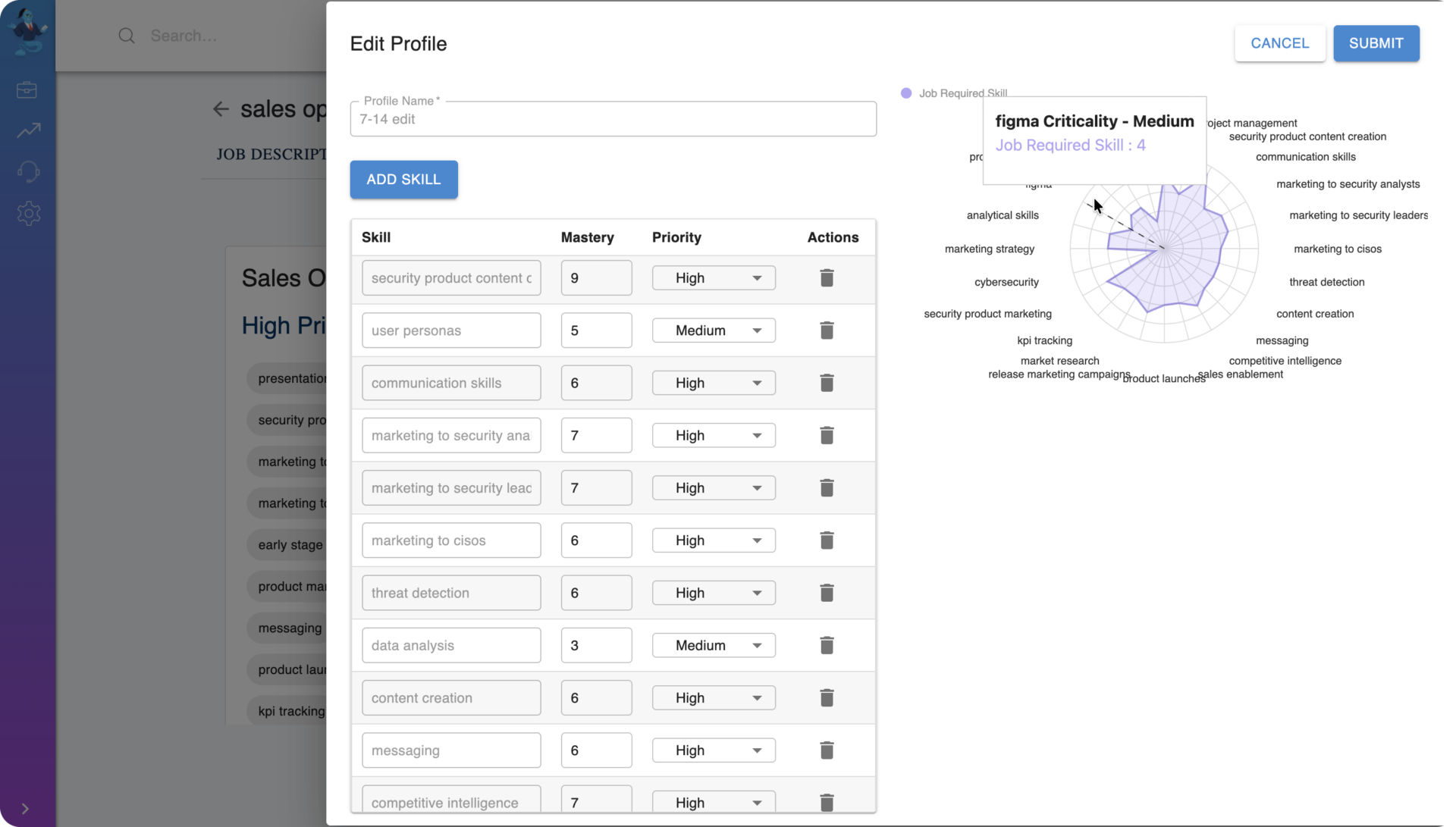Screen dimensions: 1456x827
Task: Delete the user personas skill row
Action: pyautogui.click(x=827, y=330)
